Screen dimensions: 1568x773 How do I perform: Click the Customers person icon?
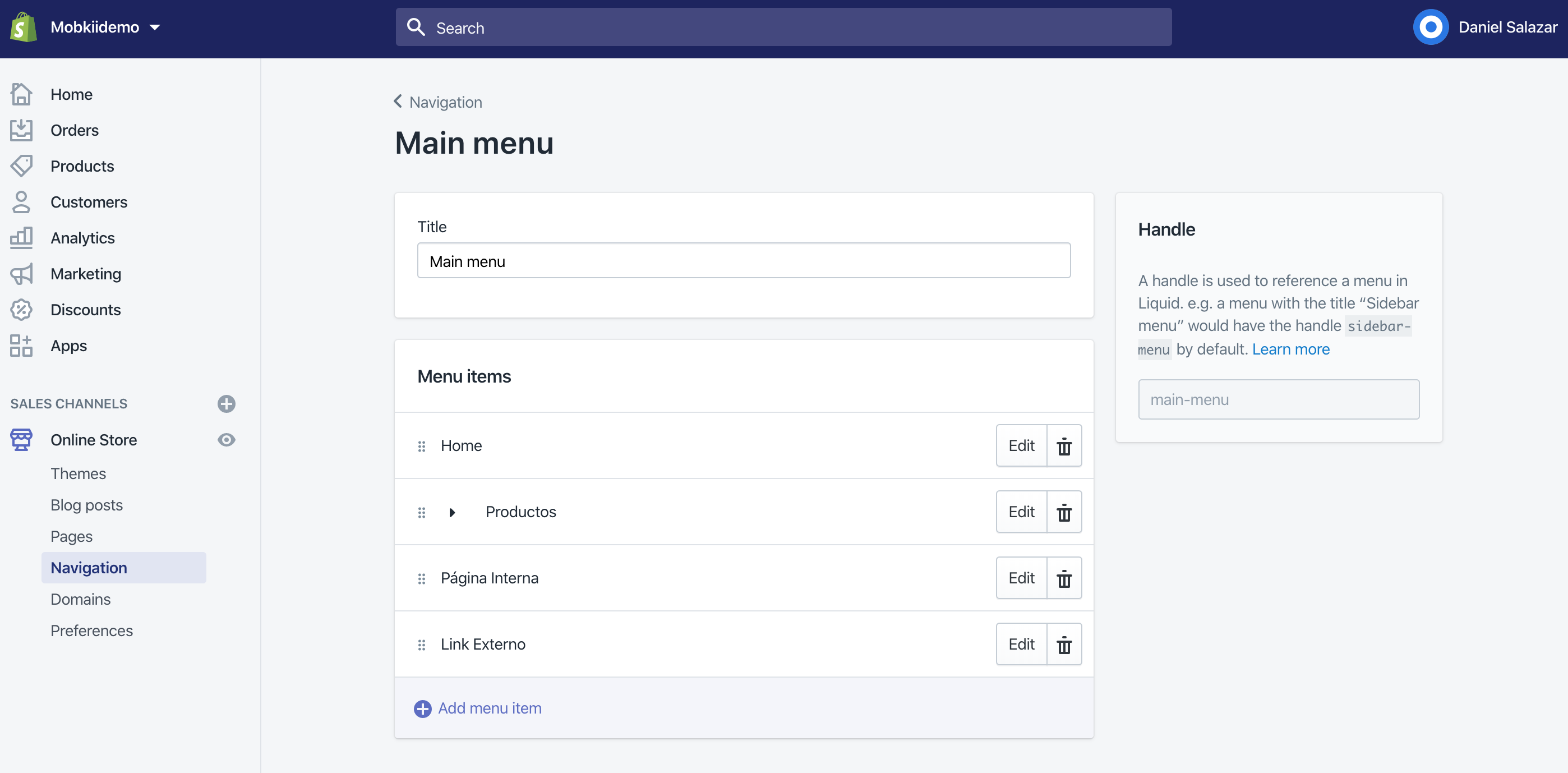coord(21,202)
